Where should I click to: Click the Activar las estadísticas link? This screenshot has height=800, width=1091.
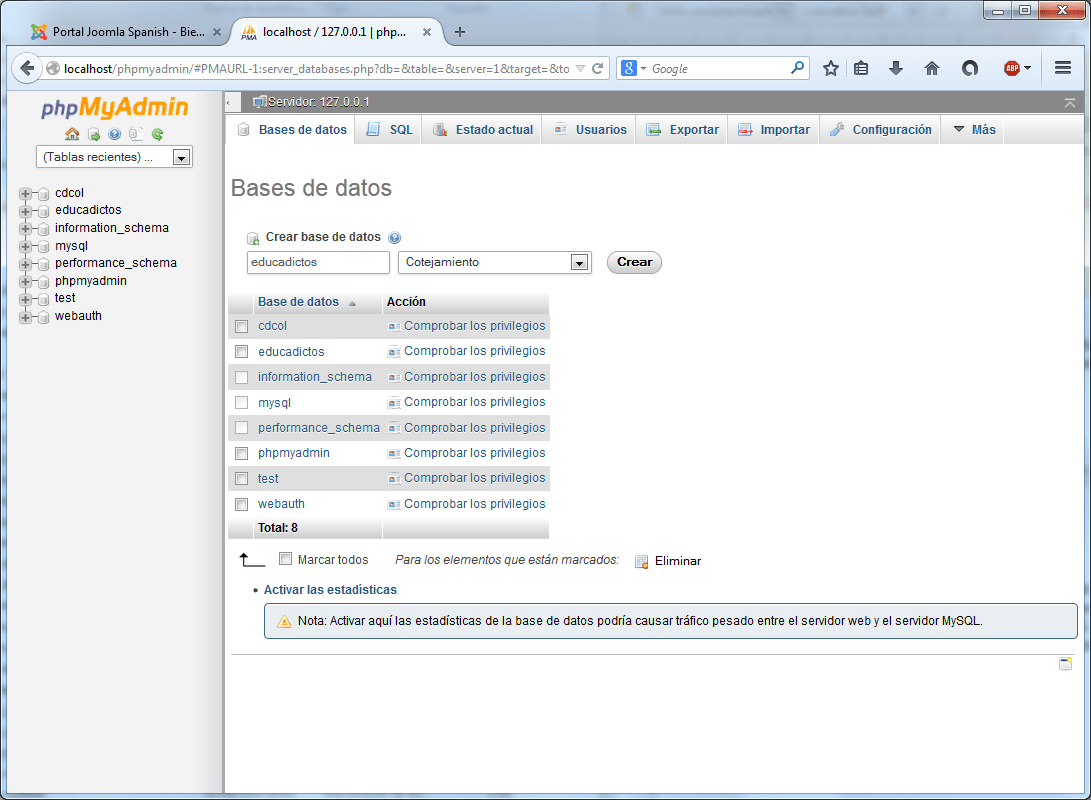tap(330, 590)
